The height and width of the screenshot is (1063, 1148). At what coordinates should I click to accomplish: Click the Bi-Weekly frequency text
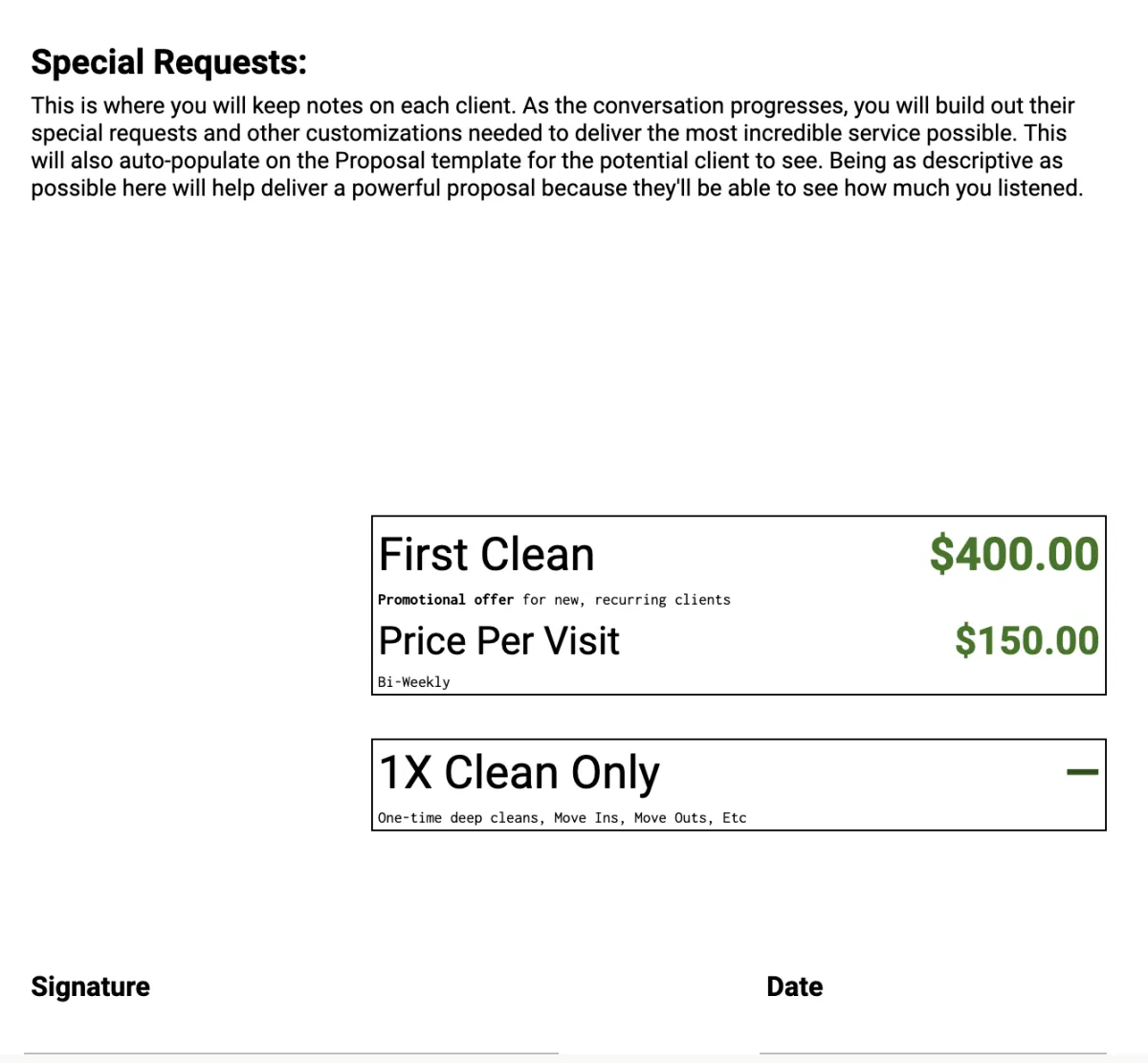tap(413, 682)
